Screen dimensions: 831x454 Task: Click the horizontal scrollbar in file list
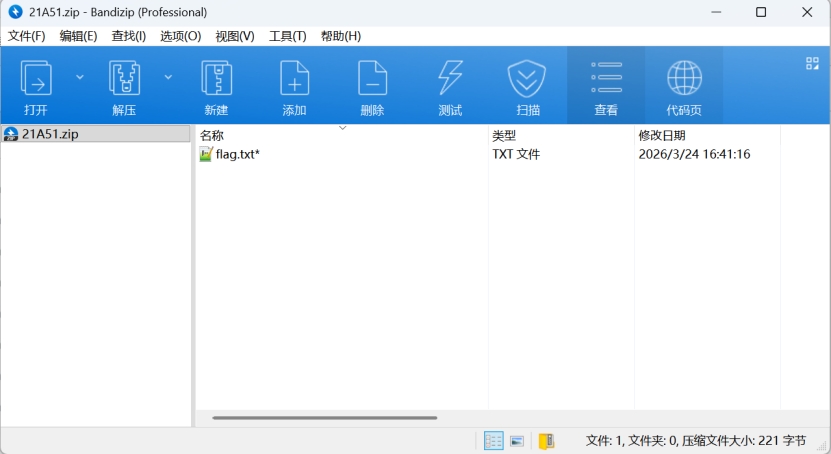(x=325, y=418)
